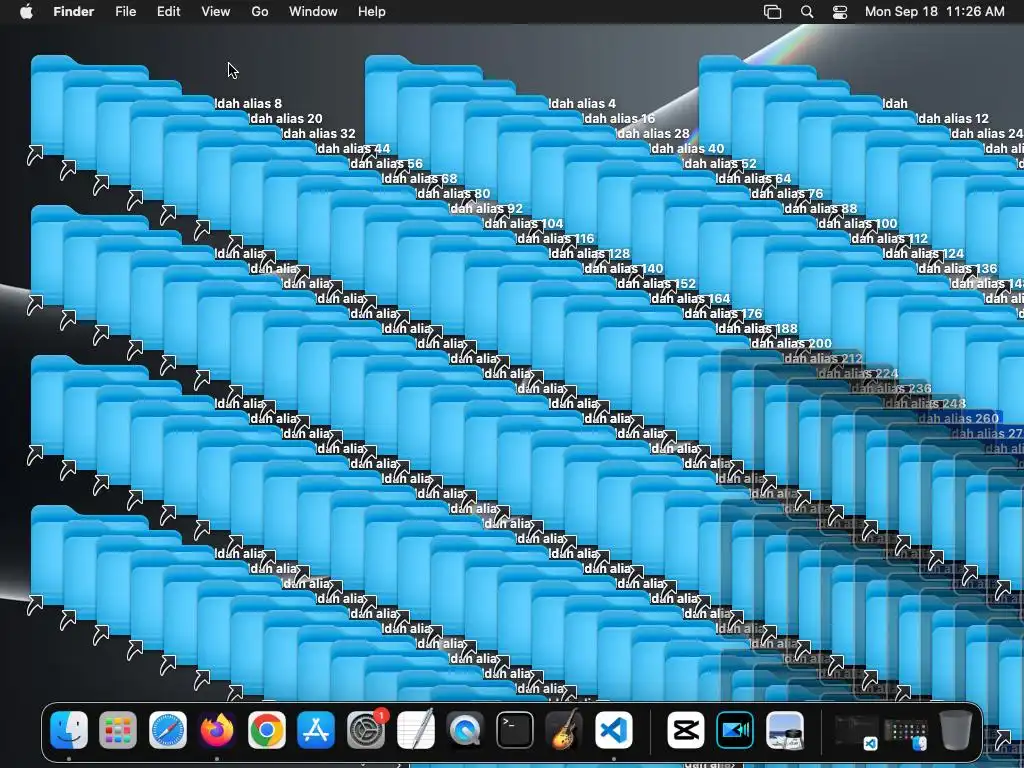
Task: Open the App Store Dock icon
Action: 316,729
